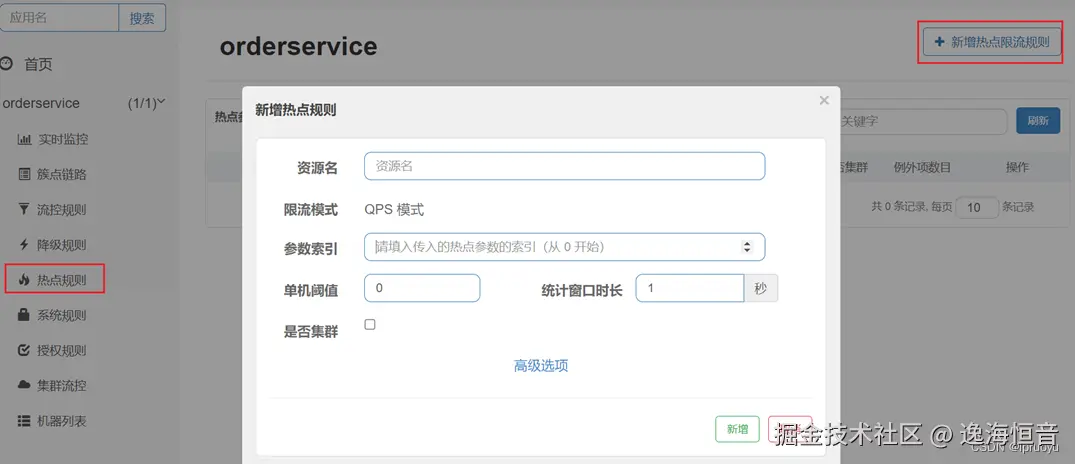This screenshot has height=464, width=1075.
Task: Click the 例外项数目 column header
Action: point(922,167)
